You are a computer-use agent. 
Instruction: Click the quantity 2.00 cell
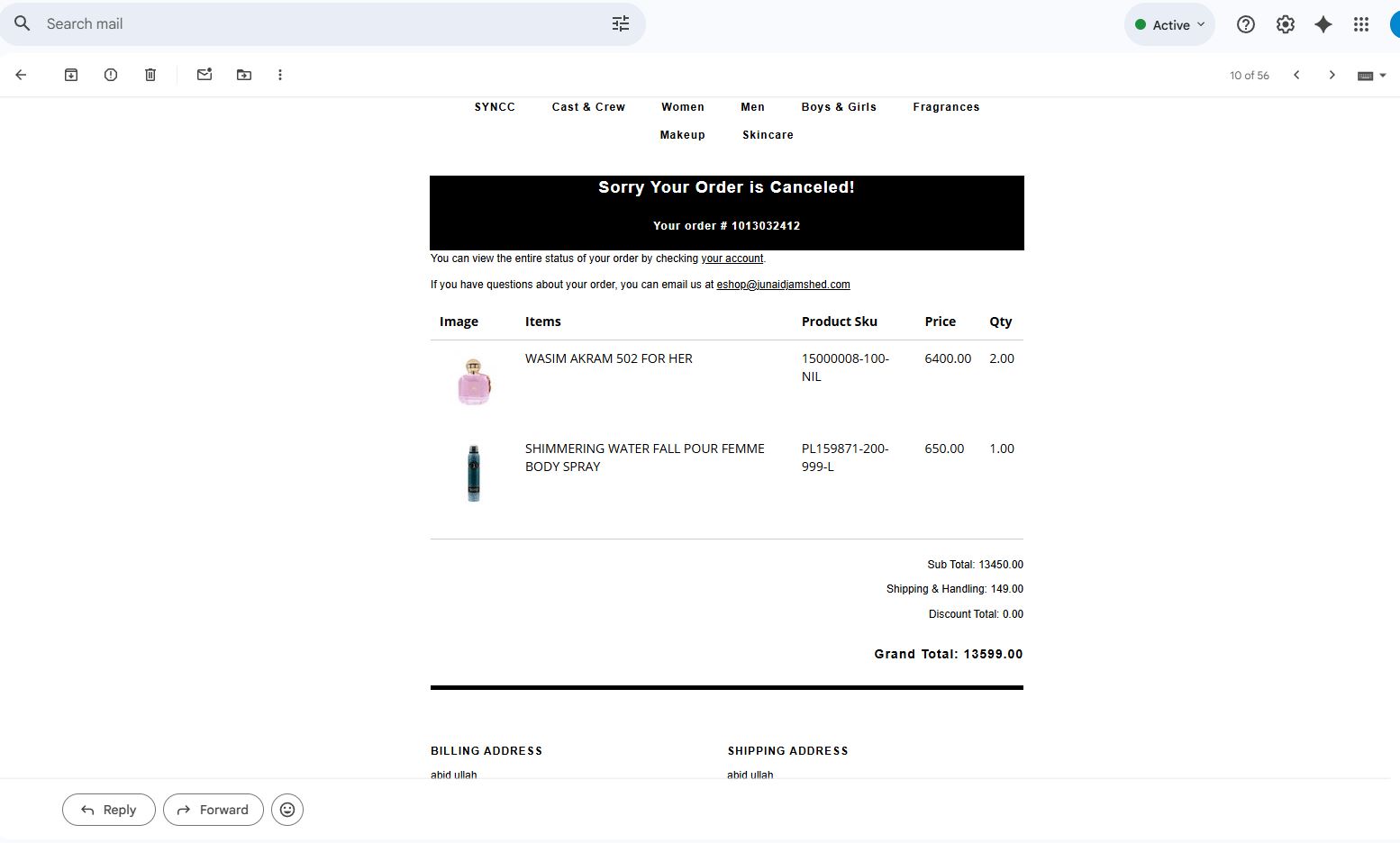click(1002, 358)
